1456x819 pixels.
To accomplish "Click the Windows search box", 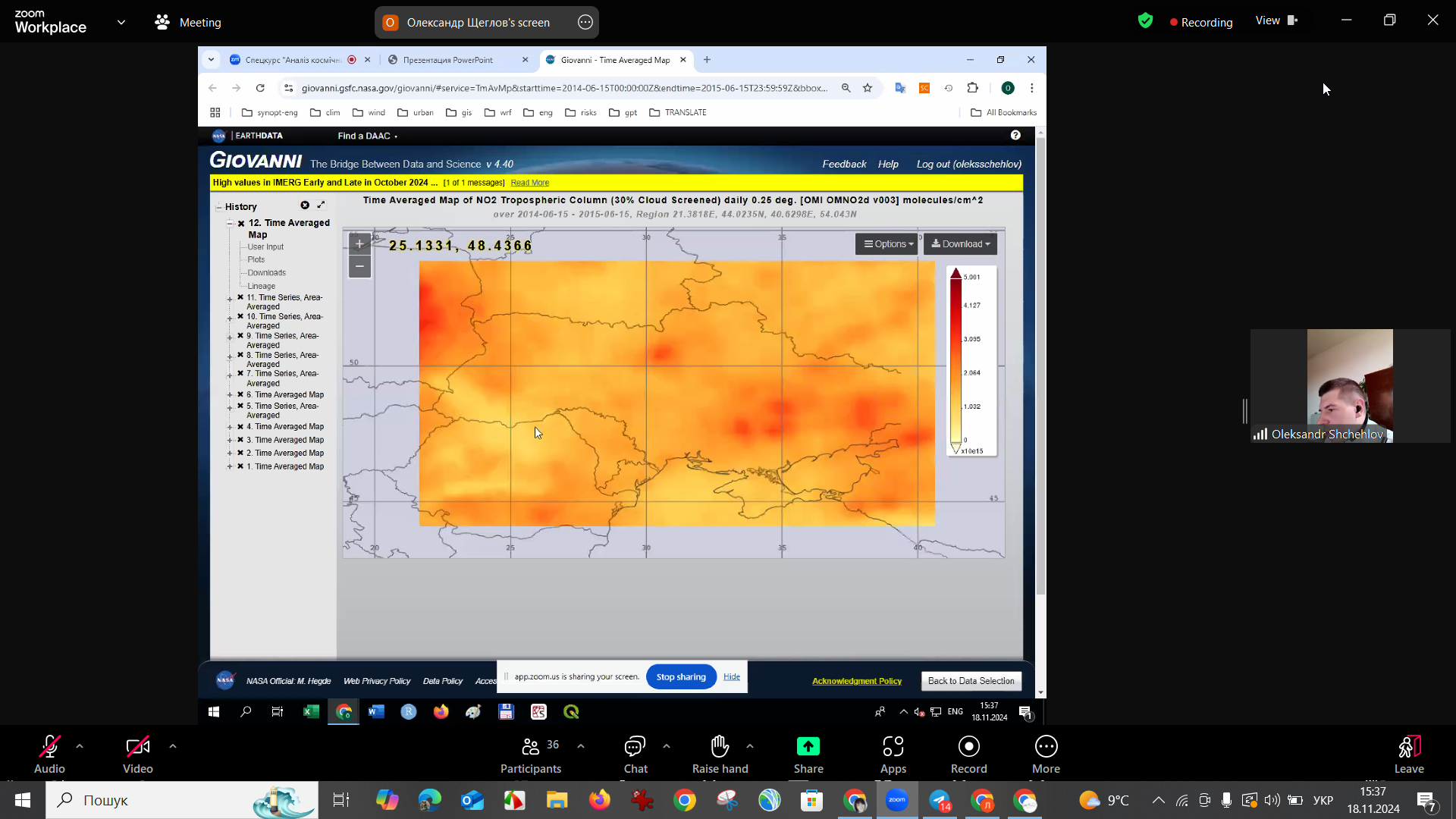I will (182, 800).
